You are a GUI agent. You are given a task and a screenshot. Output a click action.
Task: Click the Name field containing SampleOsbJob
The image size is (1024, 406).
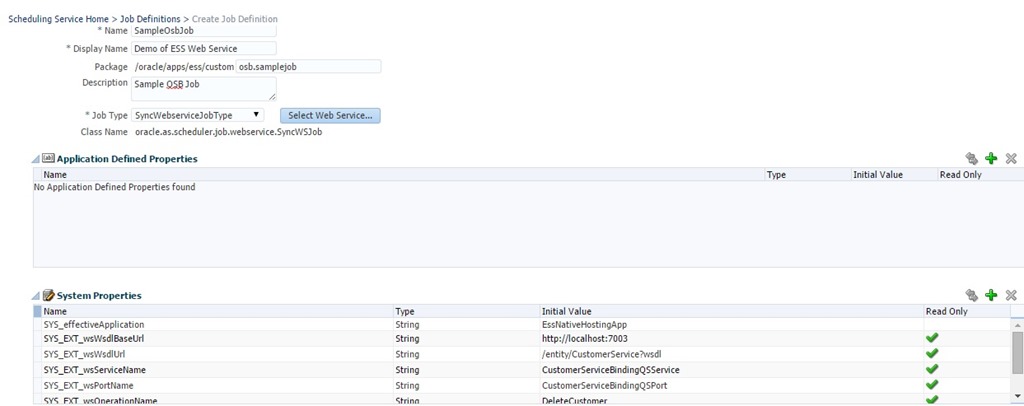pos(189,31)
